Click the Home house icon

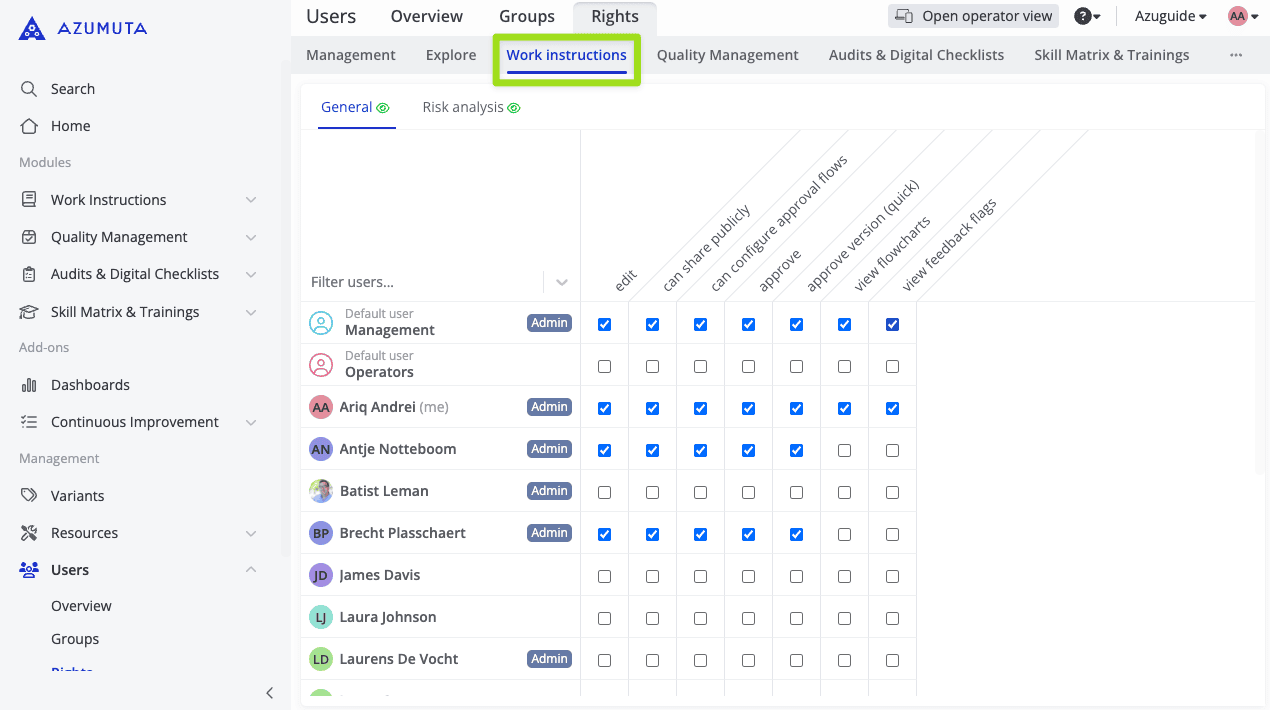29,126
